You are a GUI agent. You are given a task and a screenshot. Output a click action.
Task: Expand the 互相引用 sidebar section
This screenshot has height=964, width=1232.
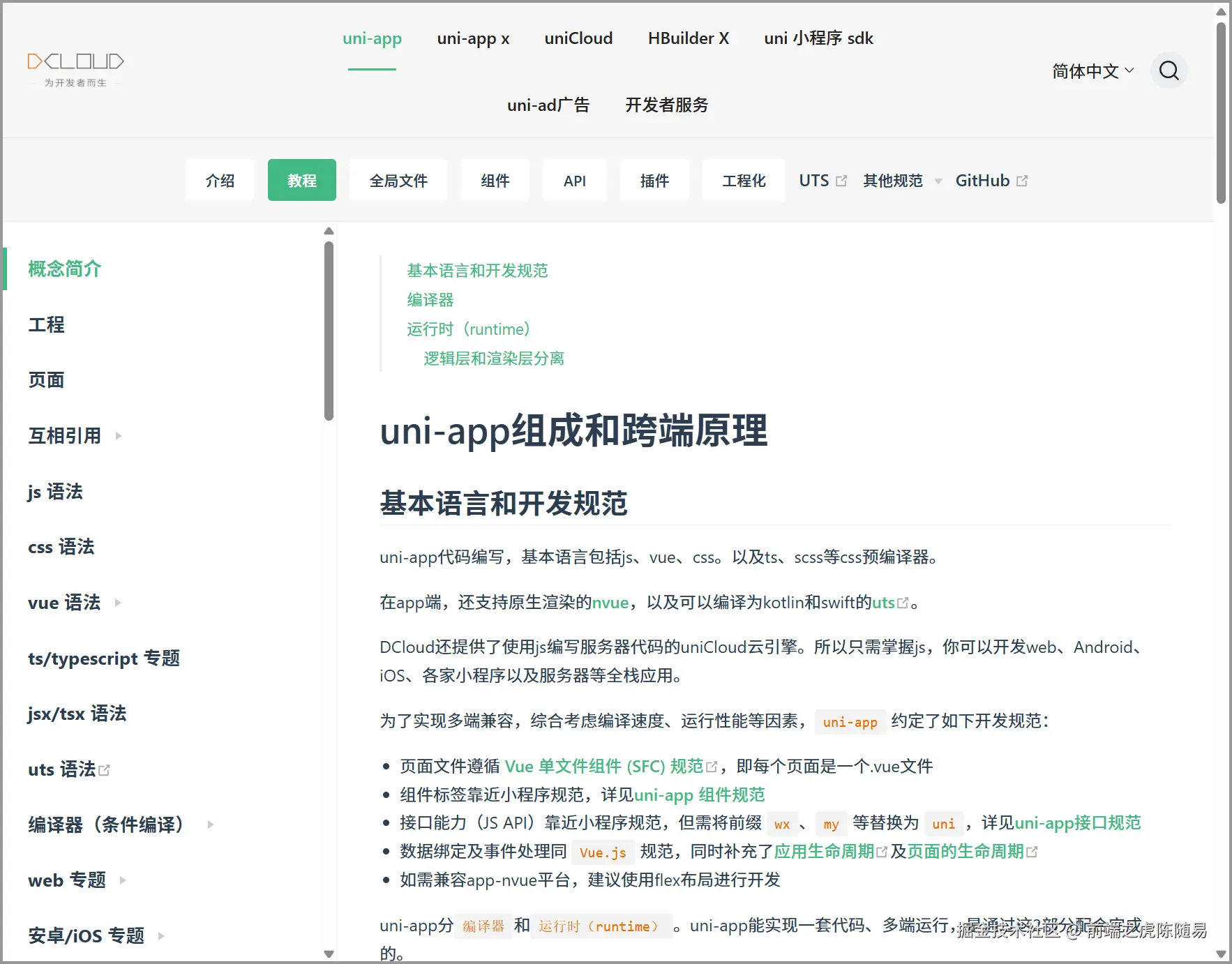(119, 436)
